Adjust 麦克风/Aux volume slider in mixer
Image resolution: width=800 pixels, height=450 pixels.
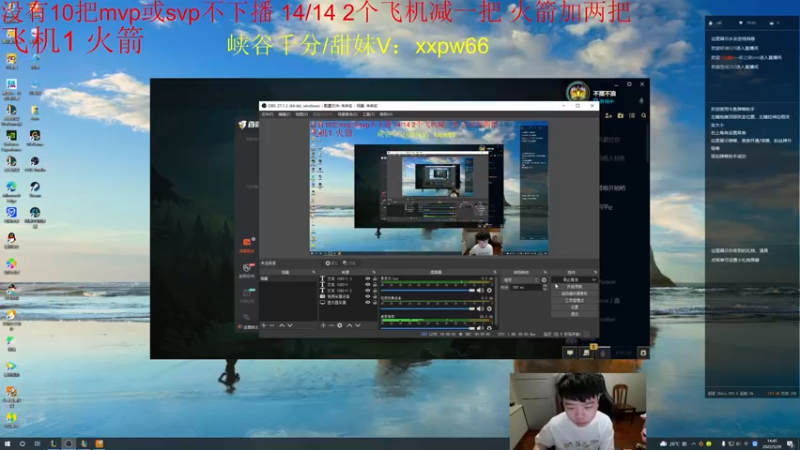428,290
